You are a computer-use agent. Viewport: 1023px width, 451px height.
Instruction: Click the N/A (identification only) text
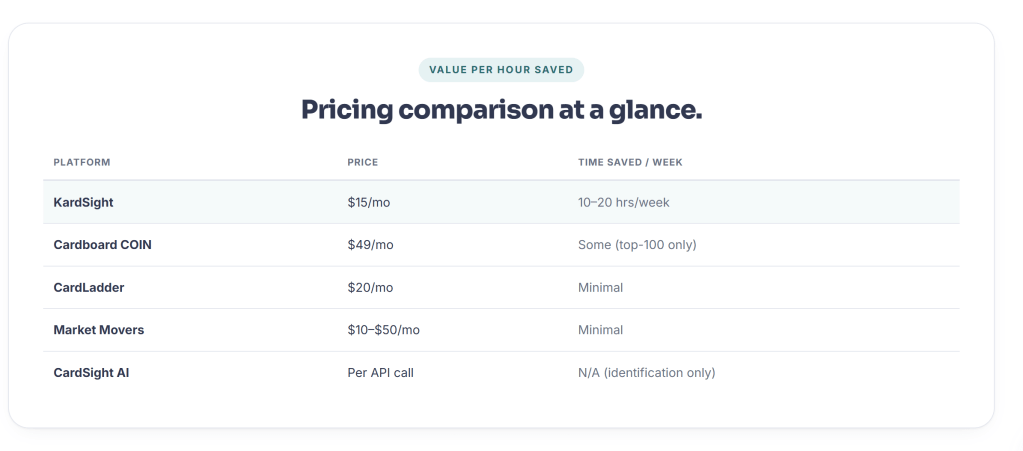(647, 373)
